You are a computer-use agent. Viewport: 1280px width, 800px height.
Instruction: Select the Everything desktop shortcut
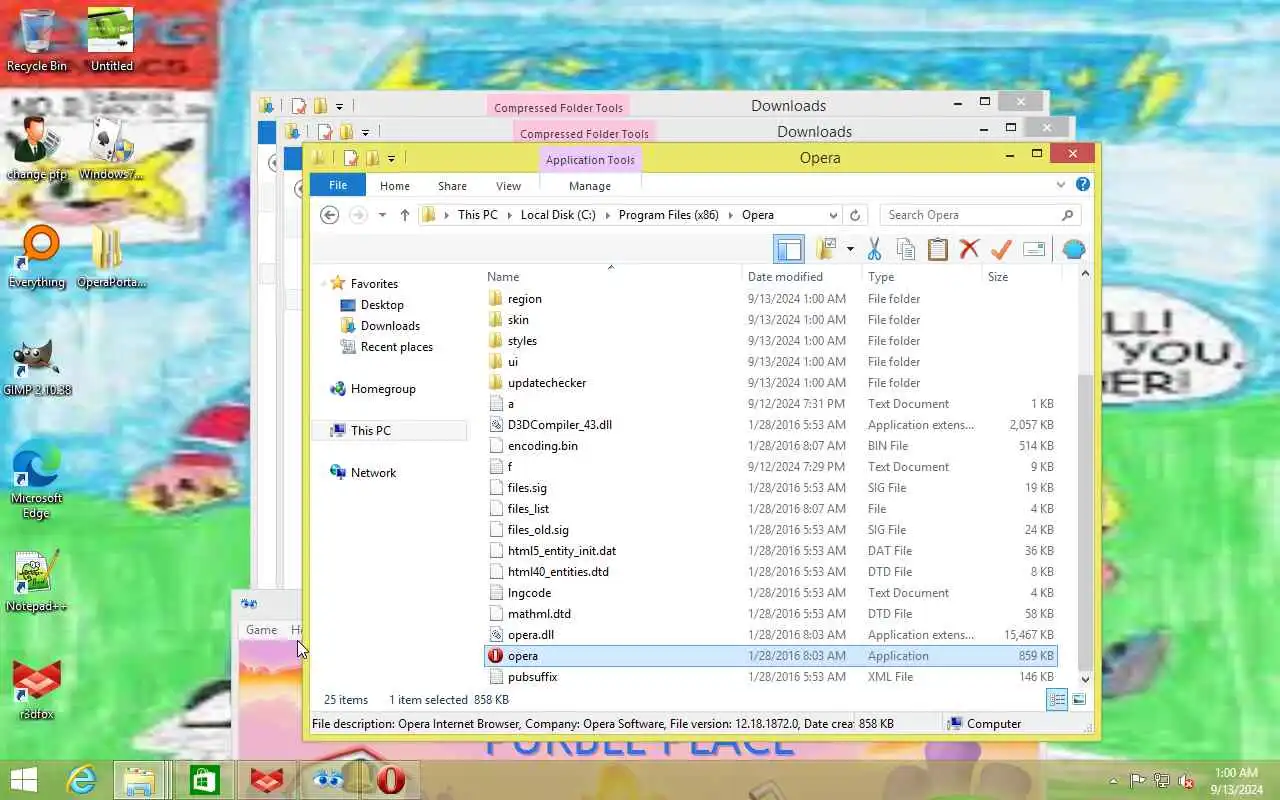[x=37, y=257]
